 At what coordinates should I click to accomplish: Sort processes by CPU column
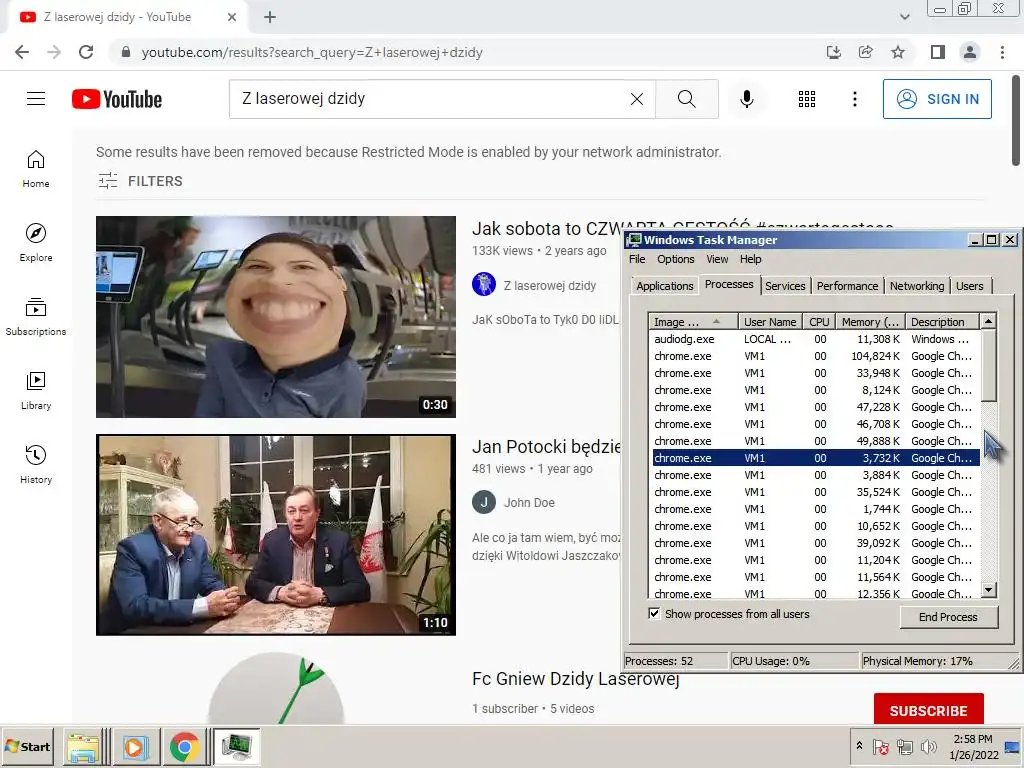click(x=819, y=322)
